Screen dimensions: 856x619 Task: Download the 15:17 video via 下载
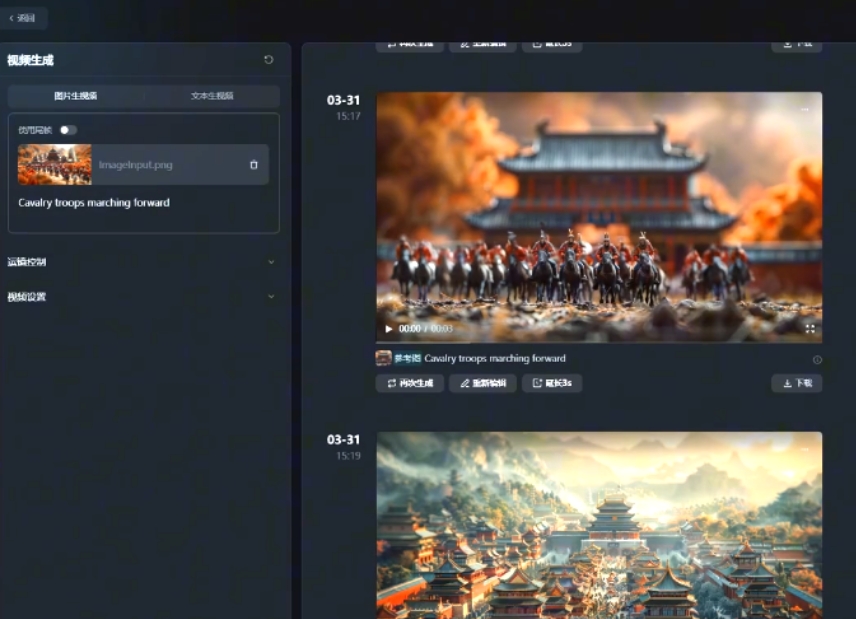[x=797, y=383]
